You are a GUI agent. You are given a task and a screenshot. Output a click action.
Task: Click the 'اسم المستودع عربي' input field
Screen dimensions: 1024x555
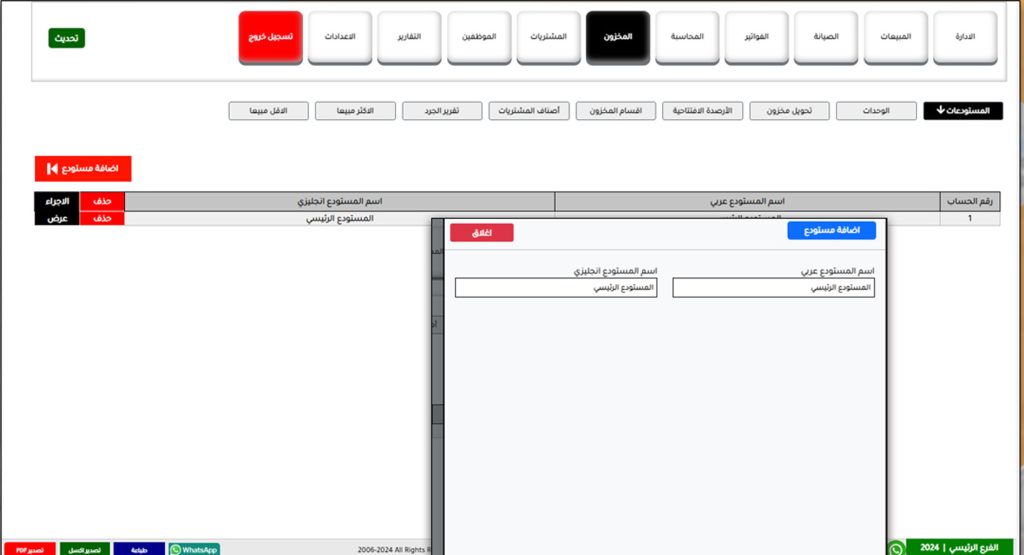coord(773,288)
